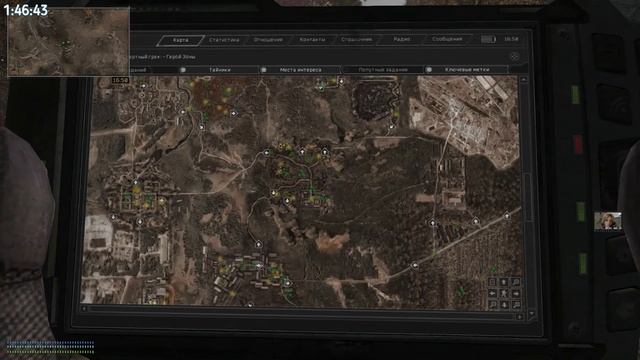The height and width of the screenshot is (360, 640).
Task: Open the Отношения tab
Action: (268, 40)
